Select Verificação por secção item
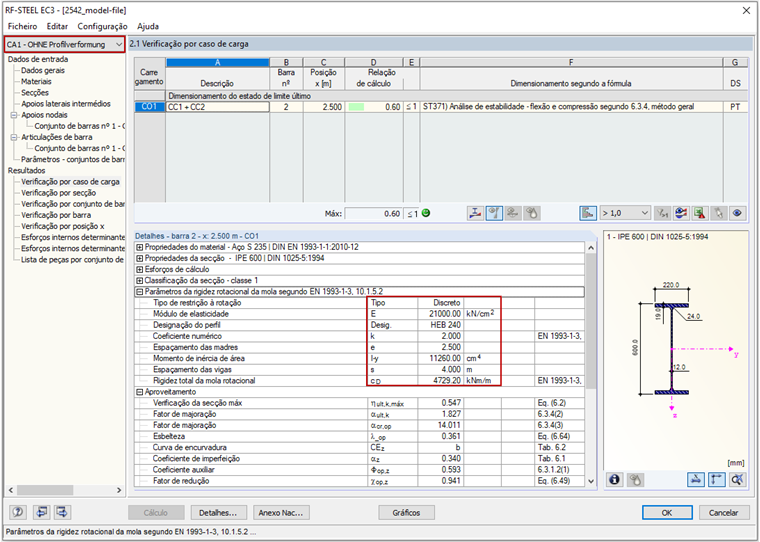Image resolution: width=760 pixels, height=542 pixels. (58, 193)
